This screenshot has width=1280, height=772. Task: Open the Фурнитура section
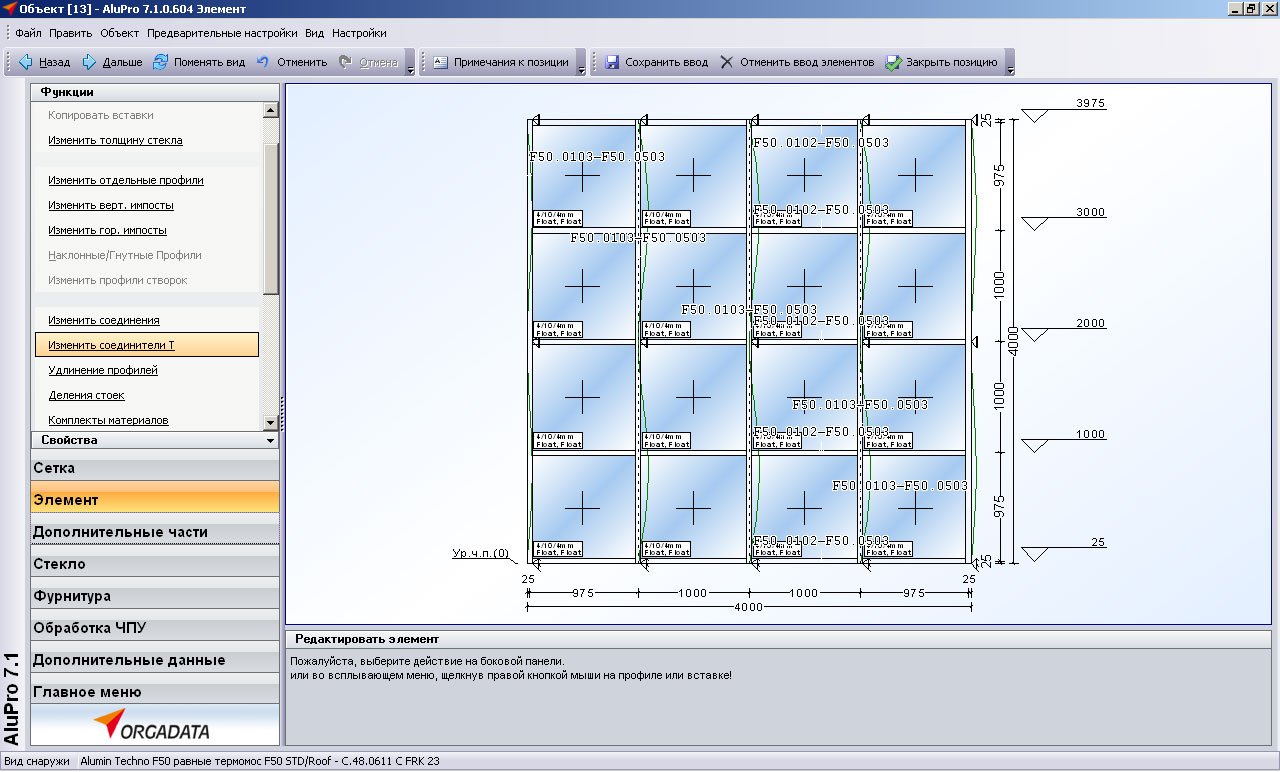[72, 596]
